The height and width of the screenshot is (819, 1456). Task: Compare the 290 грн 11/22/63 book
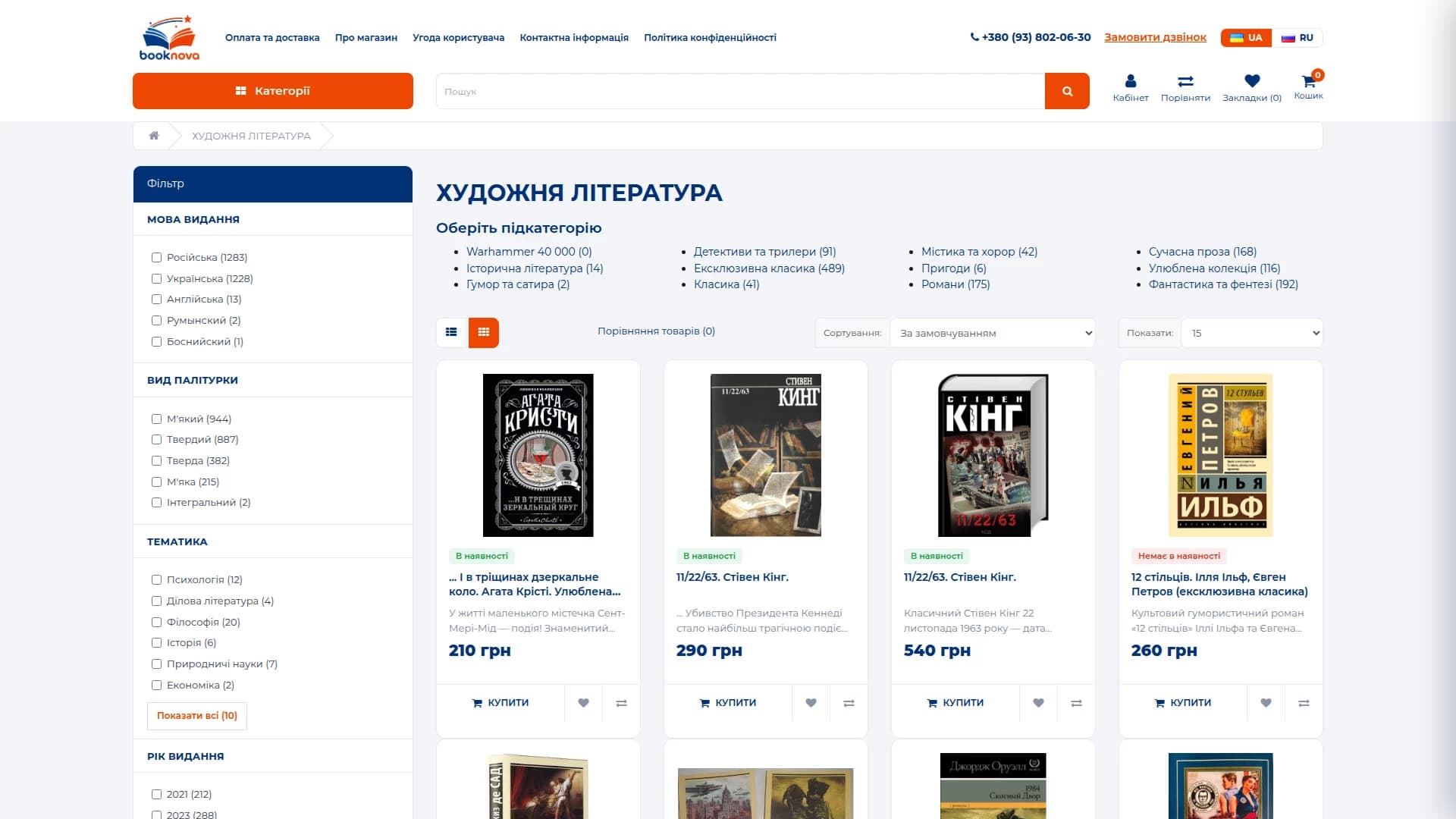pyautogui.click(x=849, y=703)
